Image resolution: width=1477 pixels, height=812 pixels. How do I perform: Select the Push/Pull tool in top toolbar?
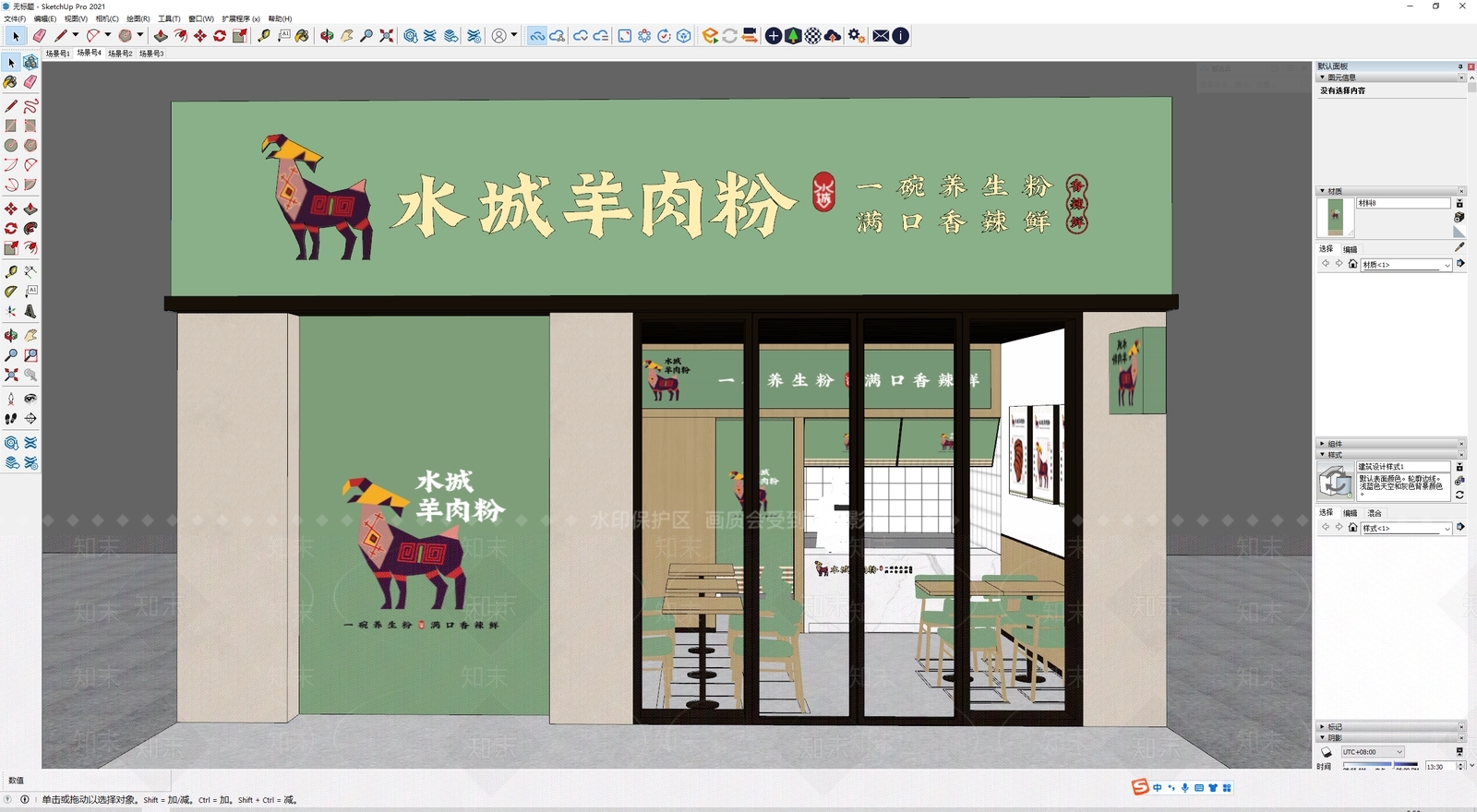coord(161,36)
